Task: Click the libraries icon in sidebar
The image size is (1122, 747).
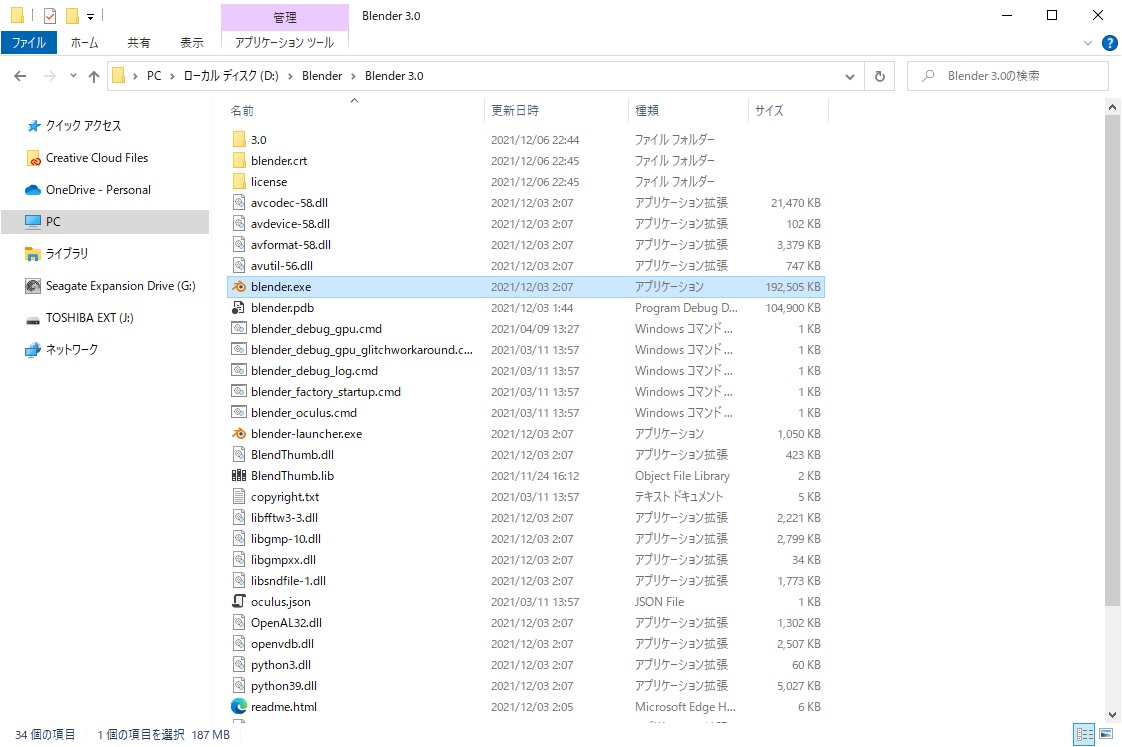Action: pos(33,254)
